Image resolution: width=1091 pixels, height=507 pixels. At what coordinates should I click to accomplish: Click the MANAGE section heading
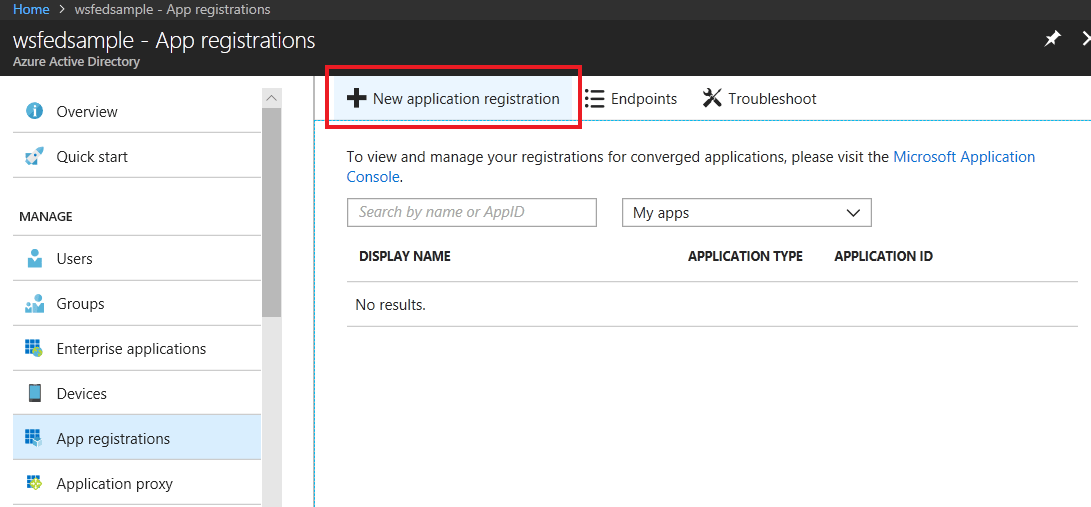46,216
